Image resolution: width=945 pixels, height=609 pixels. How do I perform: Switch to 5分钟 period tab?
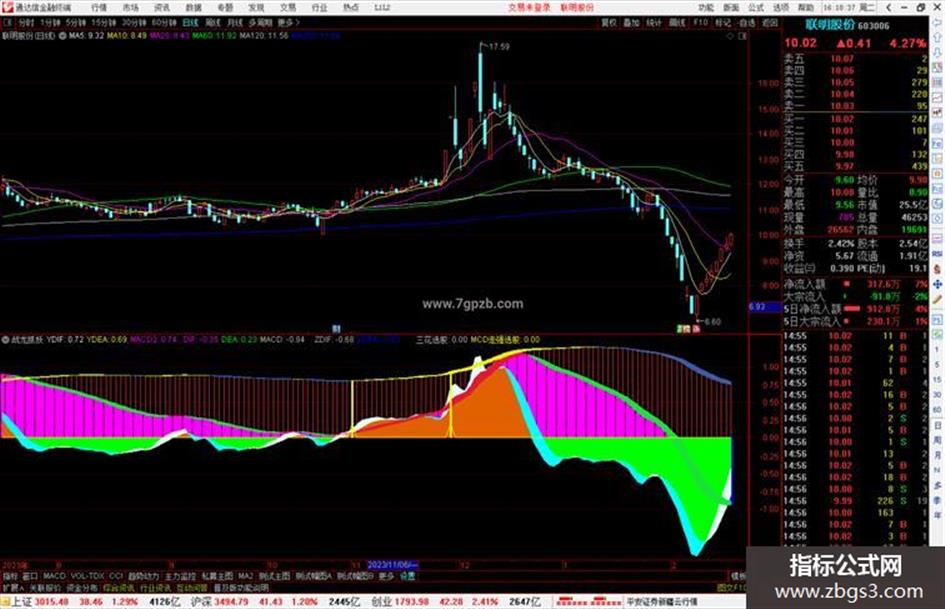pyautogui.click(x=76, y=22)
